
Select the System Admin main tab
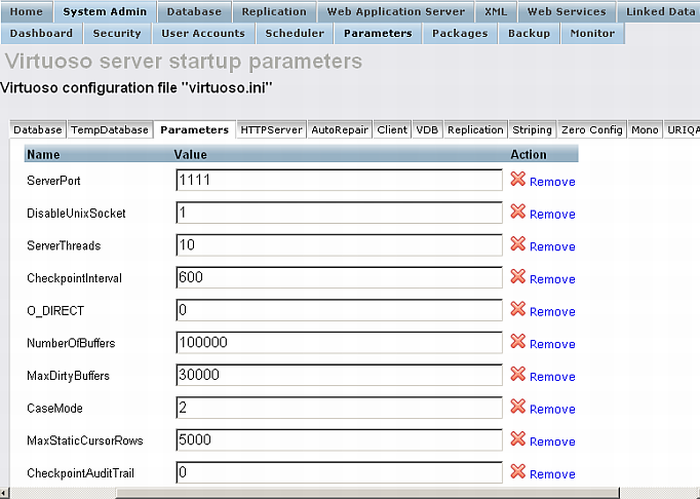(105, 12)
